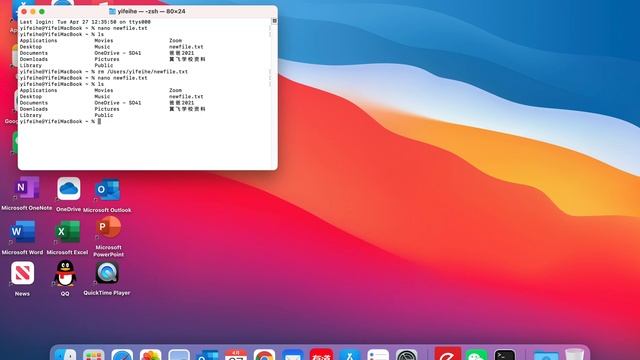Open the OneDrive desktop icon

tap(69, 189)
